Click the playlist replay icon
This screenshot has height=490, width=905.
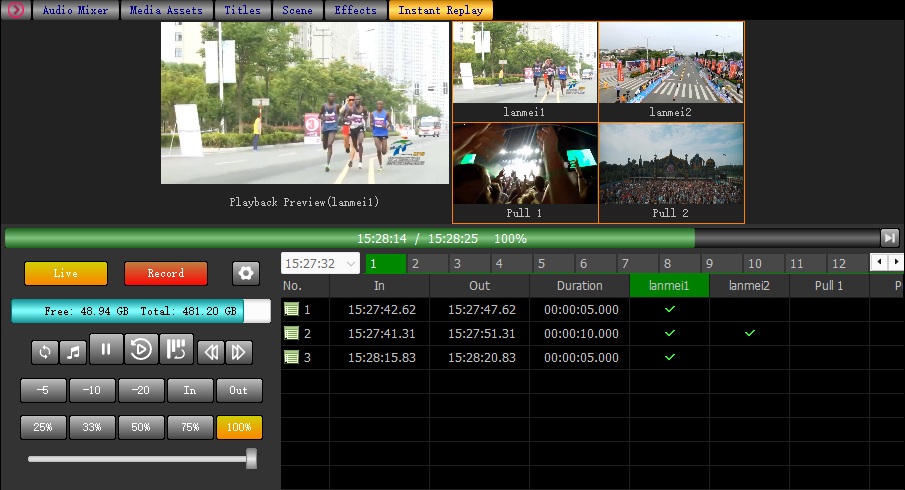175,349
